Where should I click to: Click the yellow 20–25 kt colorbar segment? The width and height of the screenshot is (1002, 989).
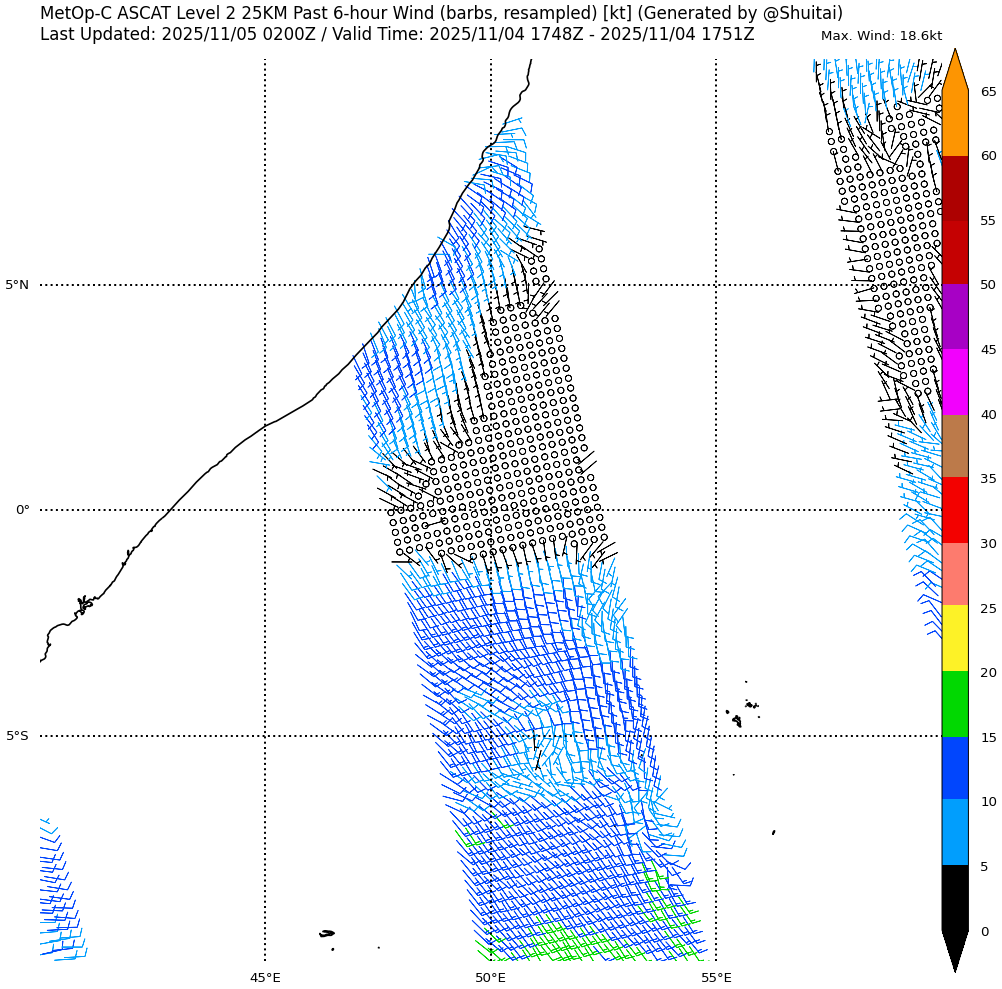(955, 638)
